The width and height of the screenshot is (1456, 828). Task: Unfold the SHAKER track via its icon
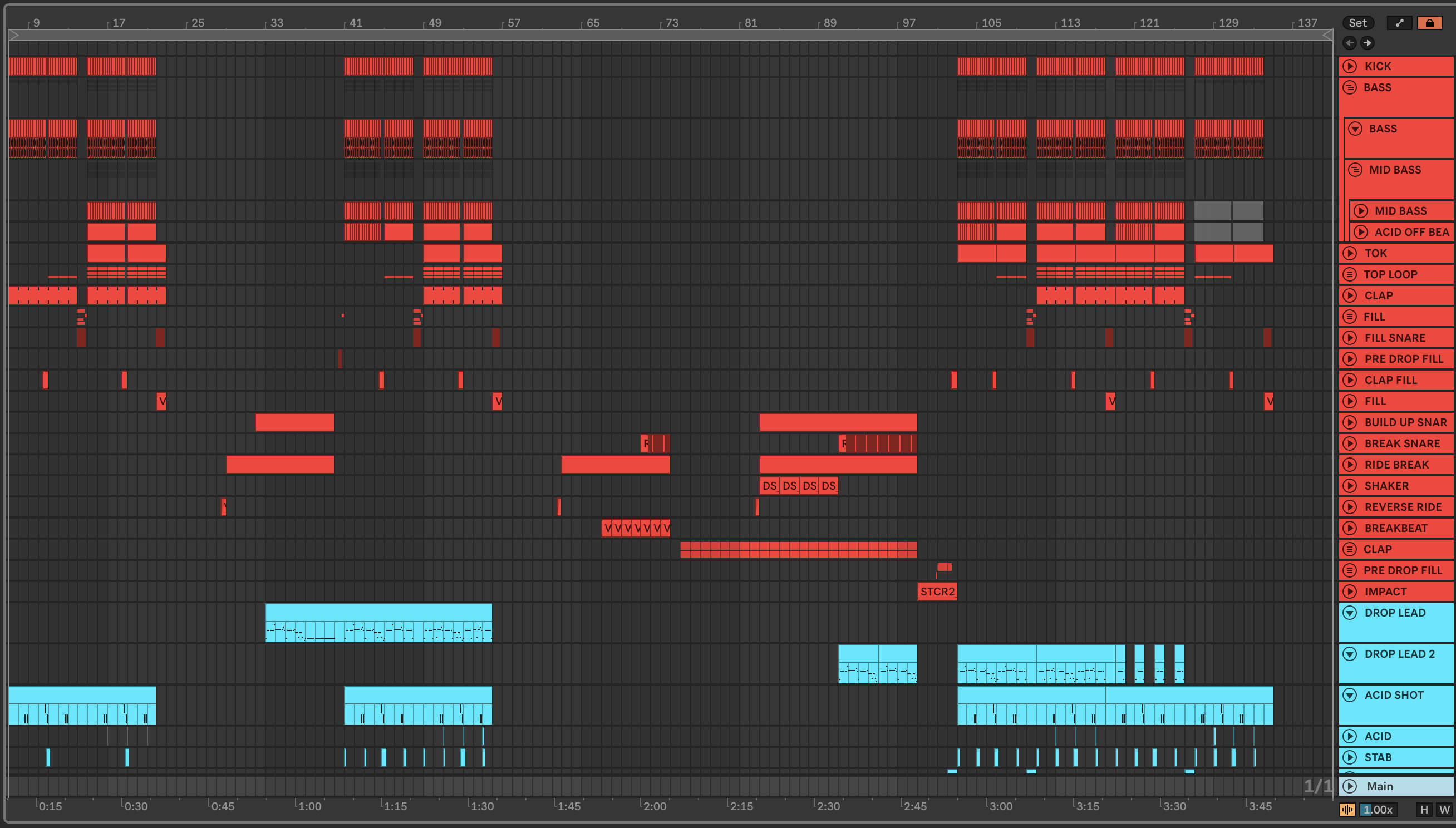tap(1350, 486)
